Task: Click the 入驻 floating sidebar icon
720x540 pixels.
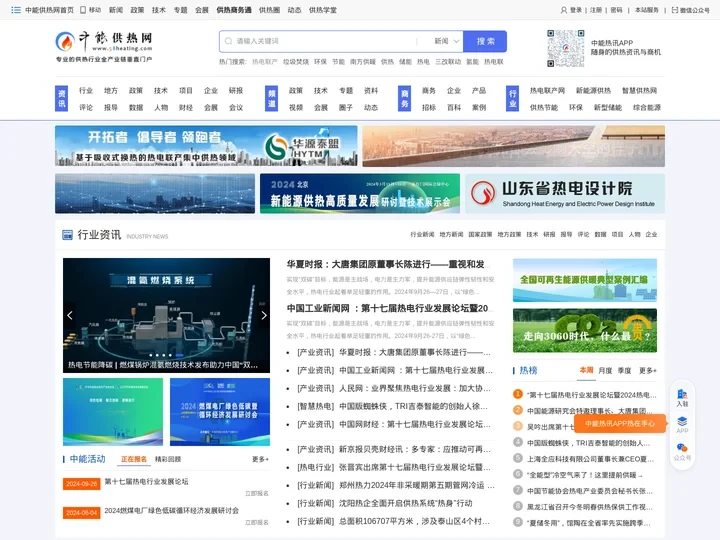Action: 682,398
